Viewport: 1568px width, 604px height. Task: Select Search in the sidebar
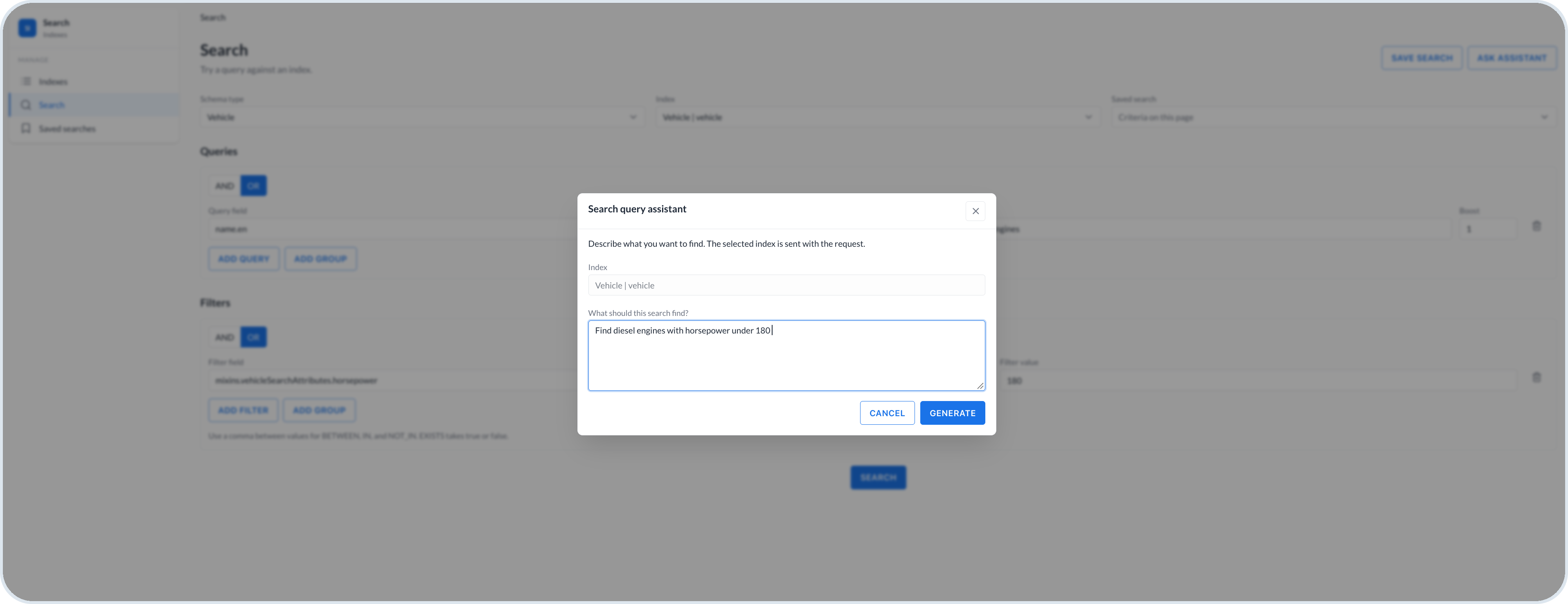95,105
